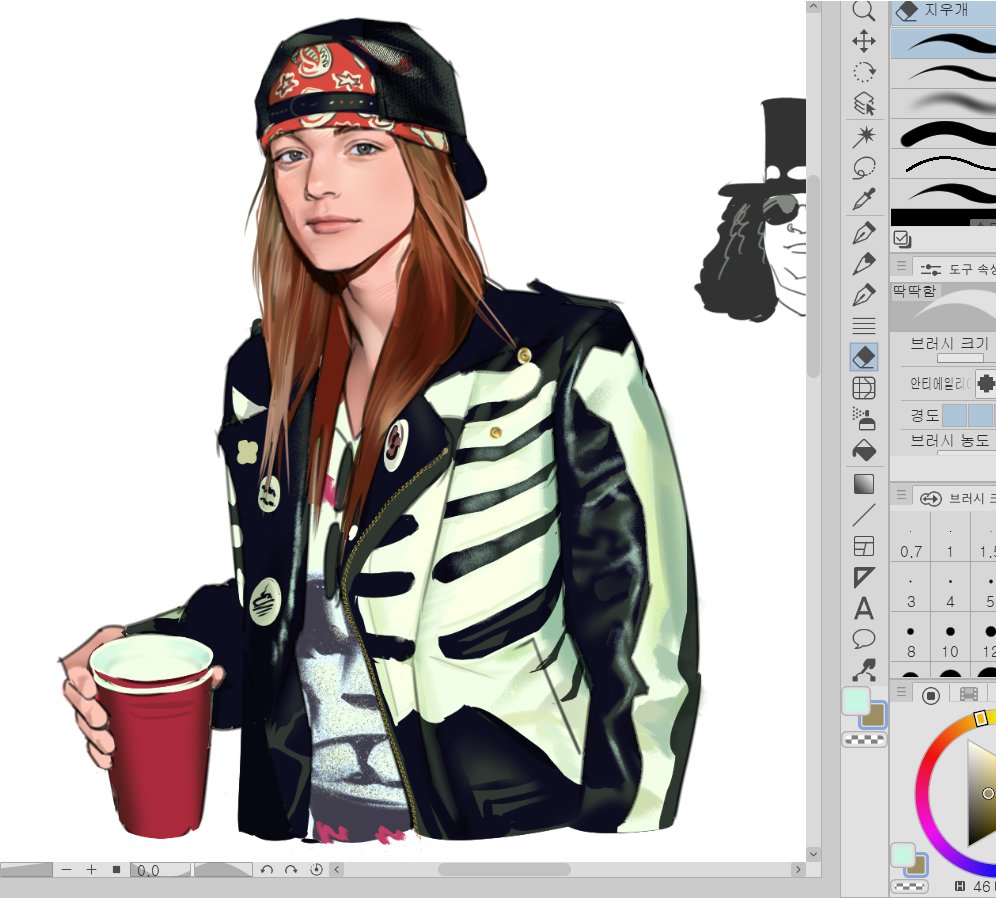Screen dimensions: 996x898
Task: Zoom in canvas with plus button
Action: pos(91,870)
